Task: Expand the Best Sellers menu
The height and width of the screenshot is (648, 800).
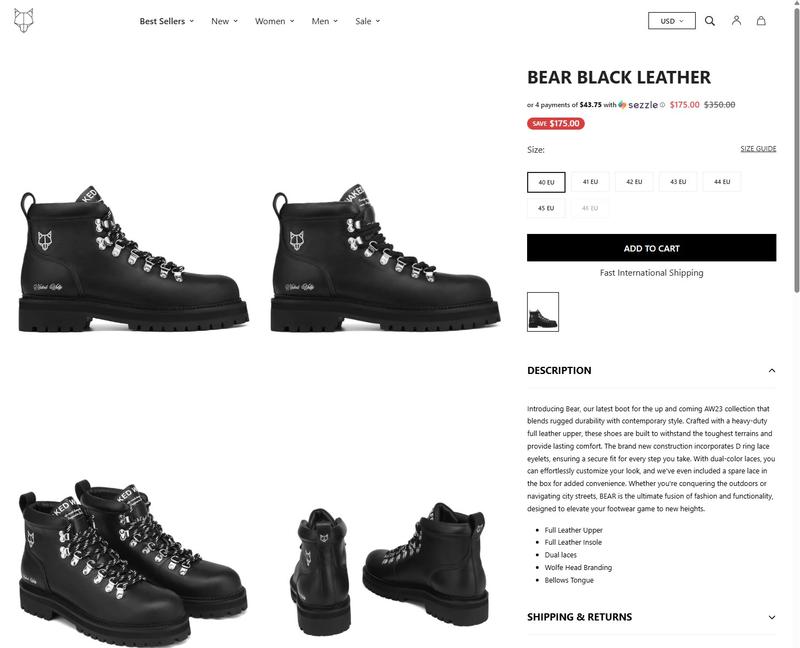Action: [x=166, y=21]
